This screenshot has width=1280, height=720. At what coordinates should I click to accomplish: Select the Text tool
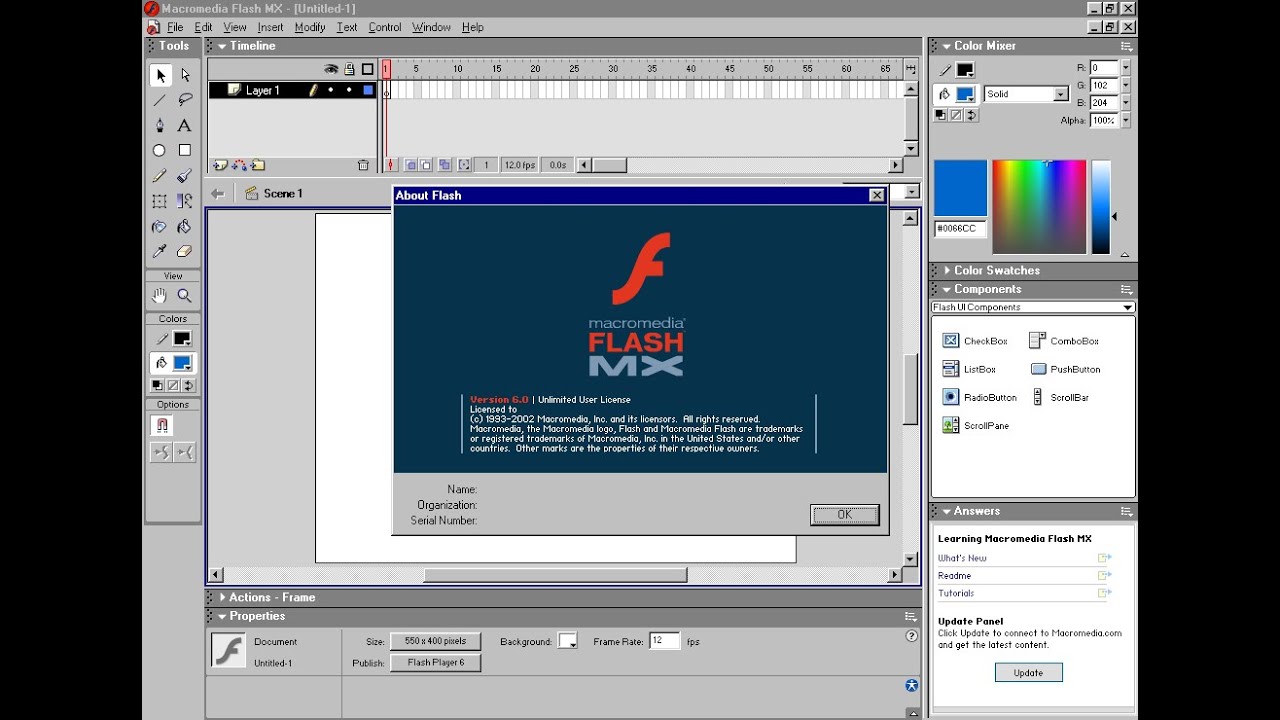click(x=185, y=125)
